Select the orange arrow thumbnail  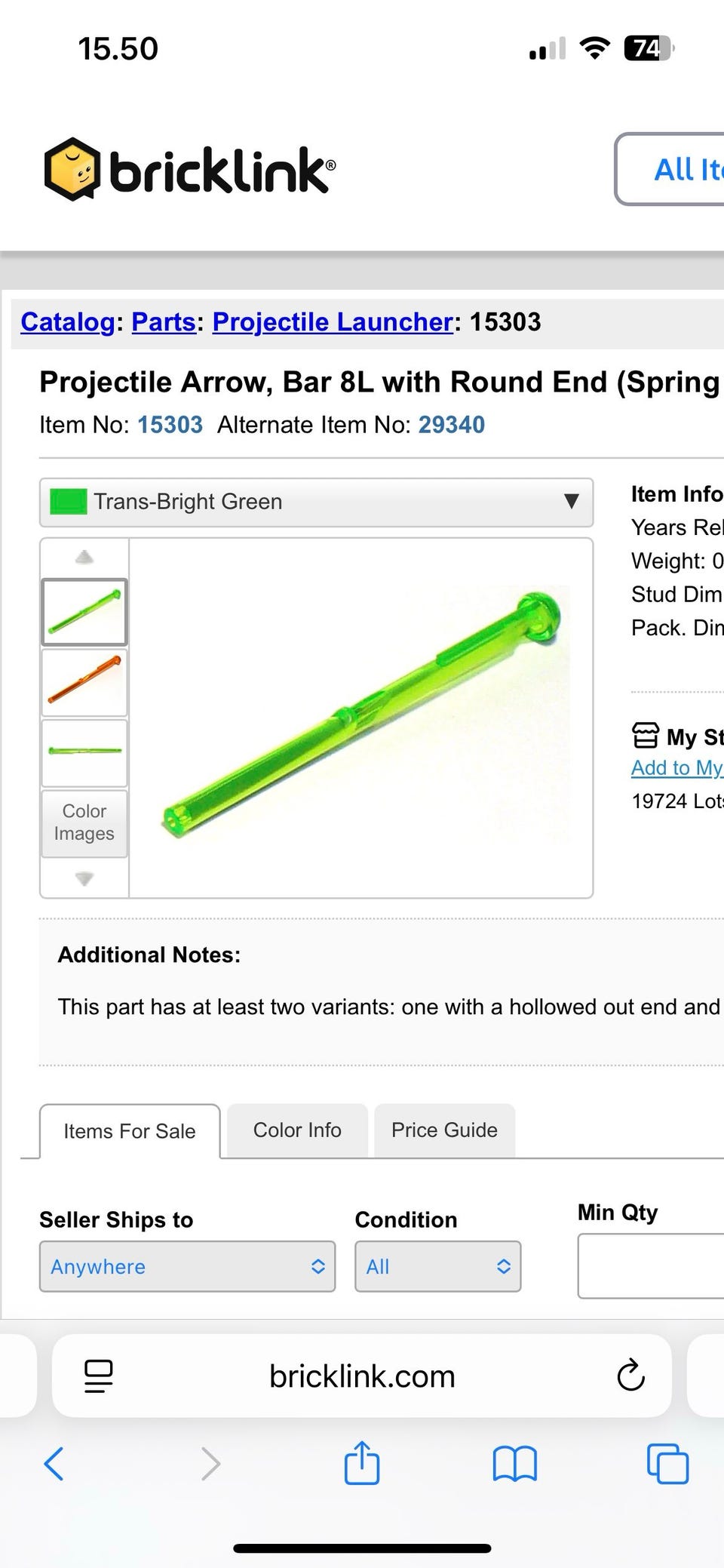(84, 681)
